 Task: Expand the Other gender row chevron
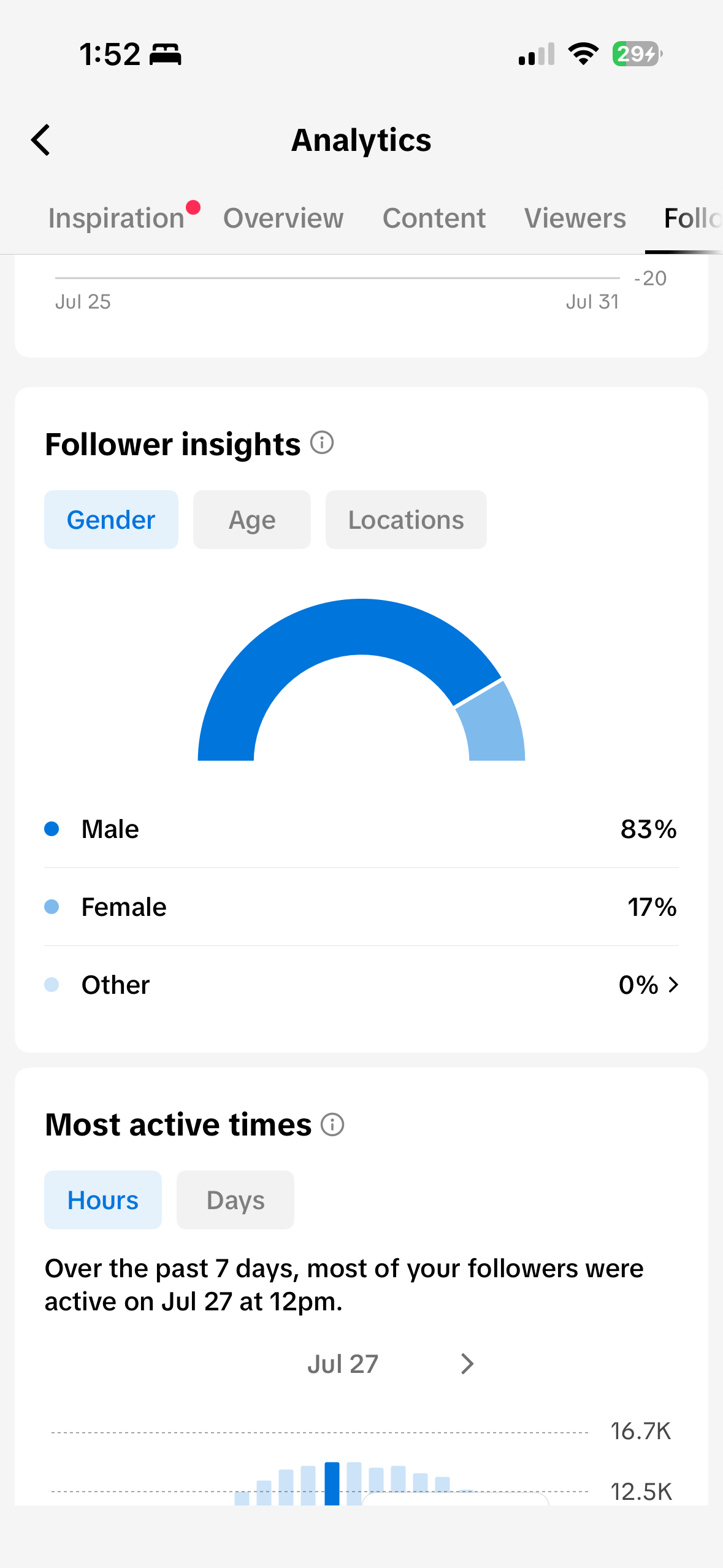pos(673,985)
